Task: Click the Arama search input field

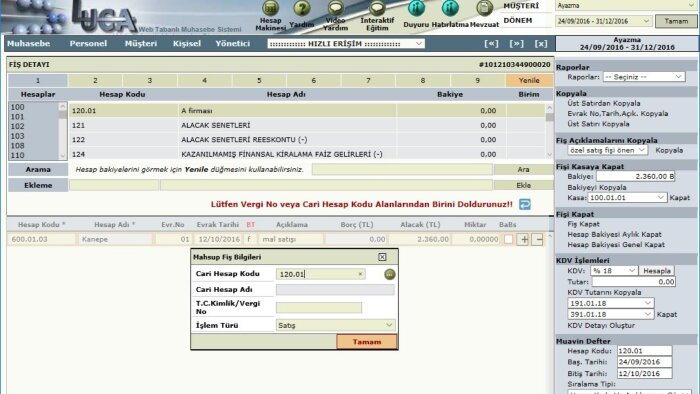Action: (402, 170)
